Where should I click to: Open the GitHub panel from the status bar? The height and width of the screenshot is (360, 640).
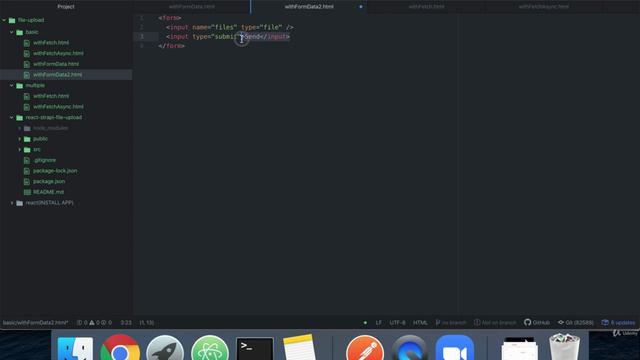(537, 322)
